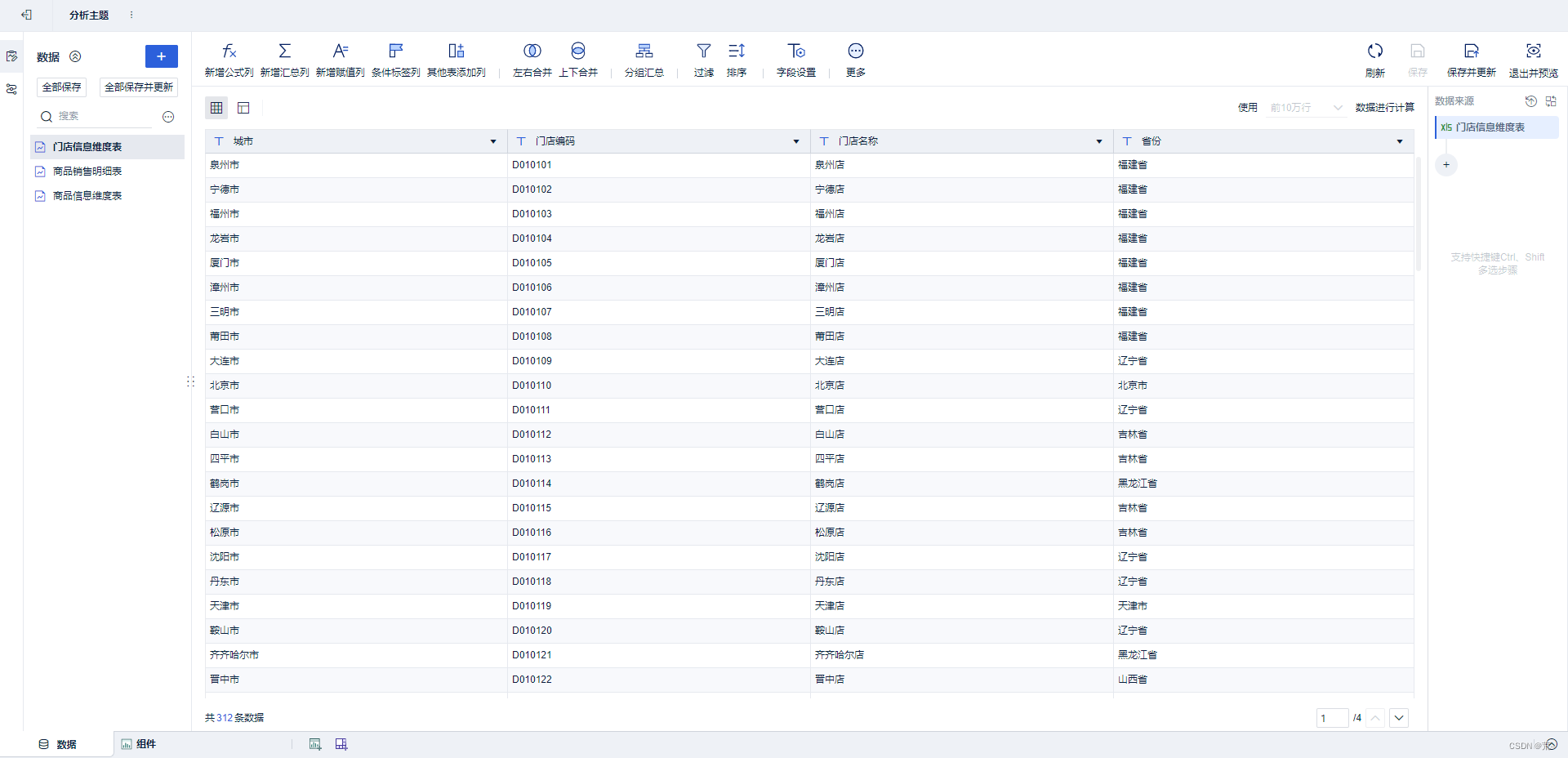The image size is (1568, 758).
Task: Click the table vertical scrollbar
Action: [x=1419, y=214]
